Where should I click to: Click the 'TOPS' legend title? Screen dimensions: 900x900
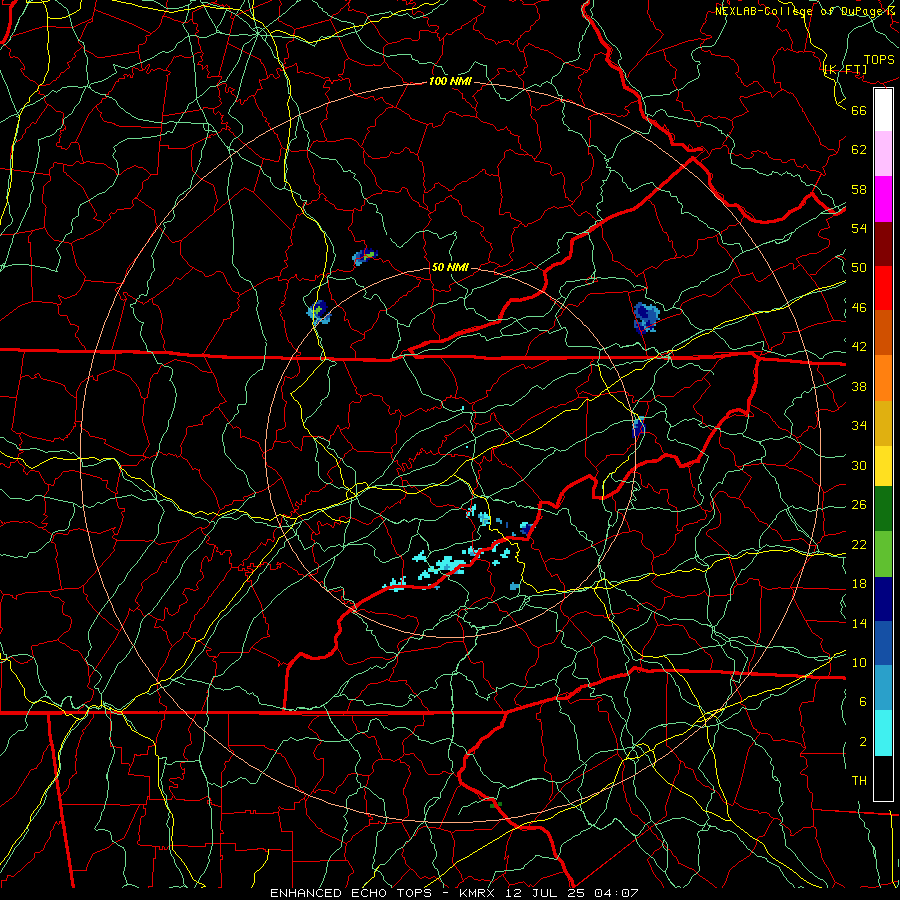pos(879,60)
